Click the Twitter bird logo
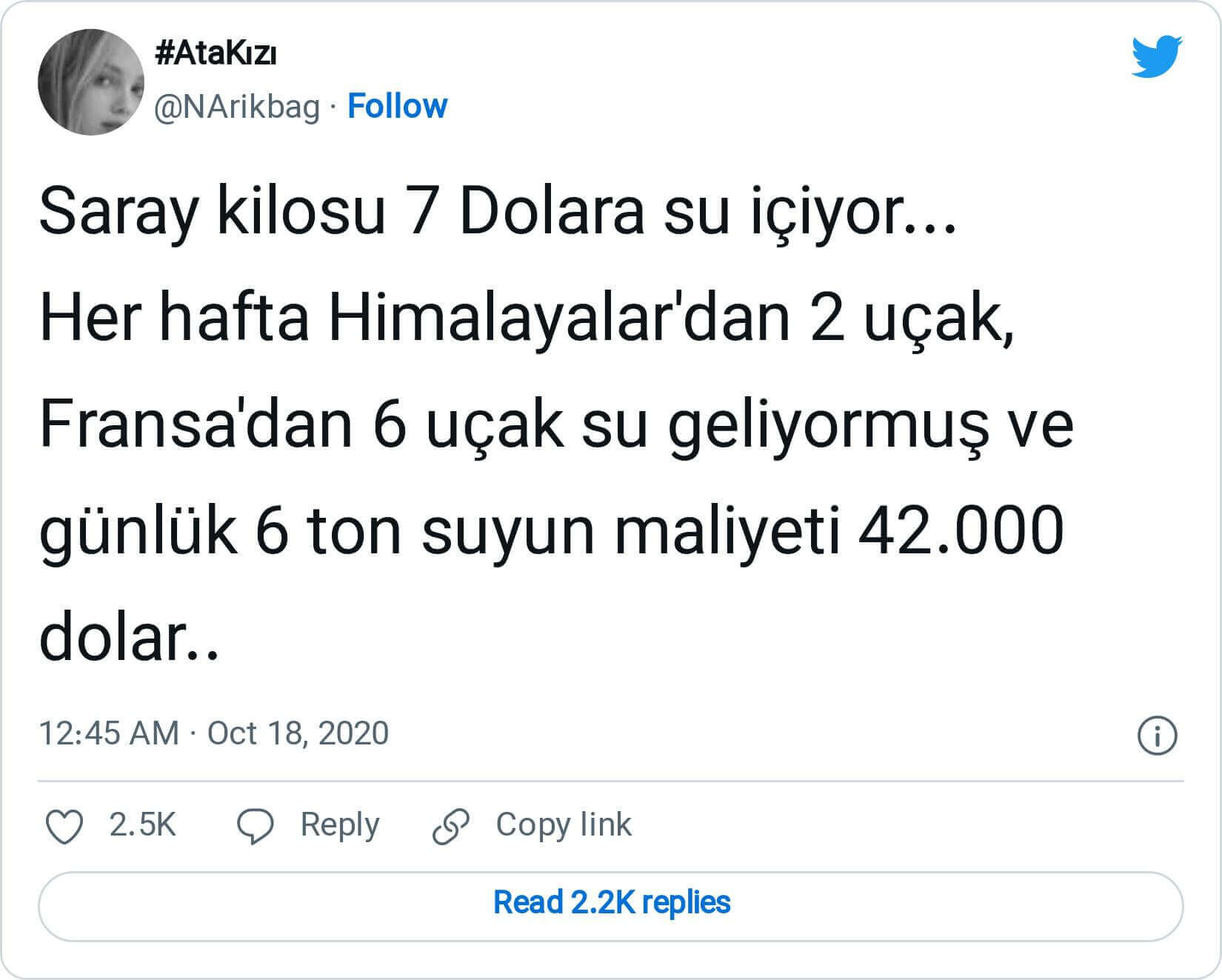The width and height of the screenshot is (1222, 980). tap(1157, 56)
